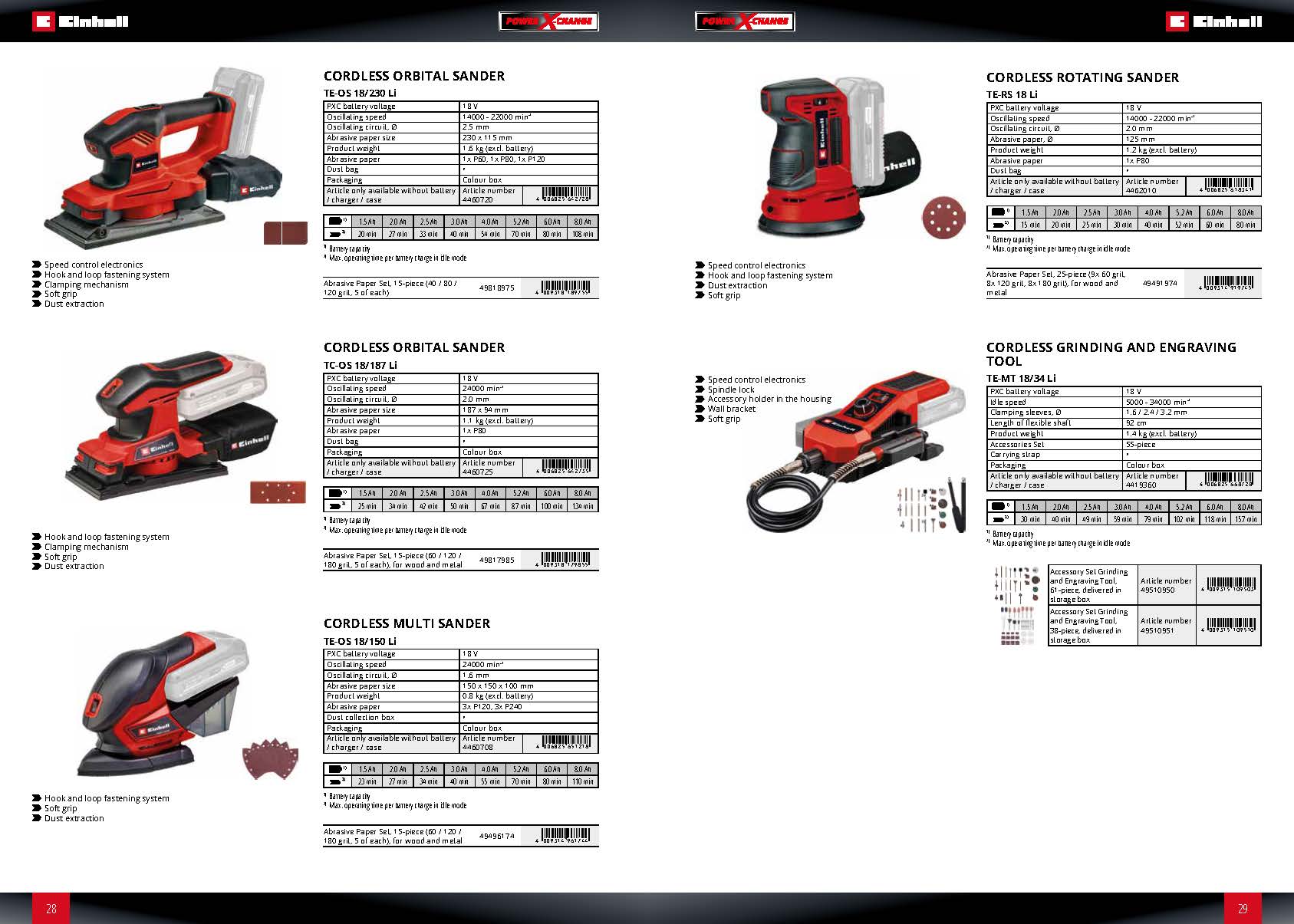Click the battery capacity icon in the TE-RS 18 Li table

(999, 212)
